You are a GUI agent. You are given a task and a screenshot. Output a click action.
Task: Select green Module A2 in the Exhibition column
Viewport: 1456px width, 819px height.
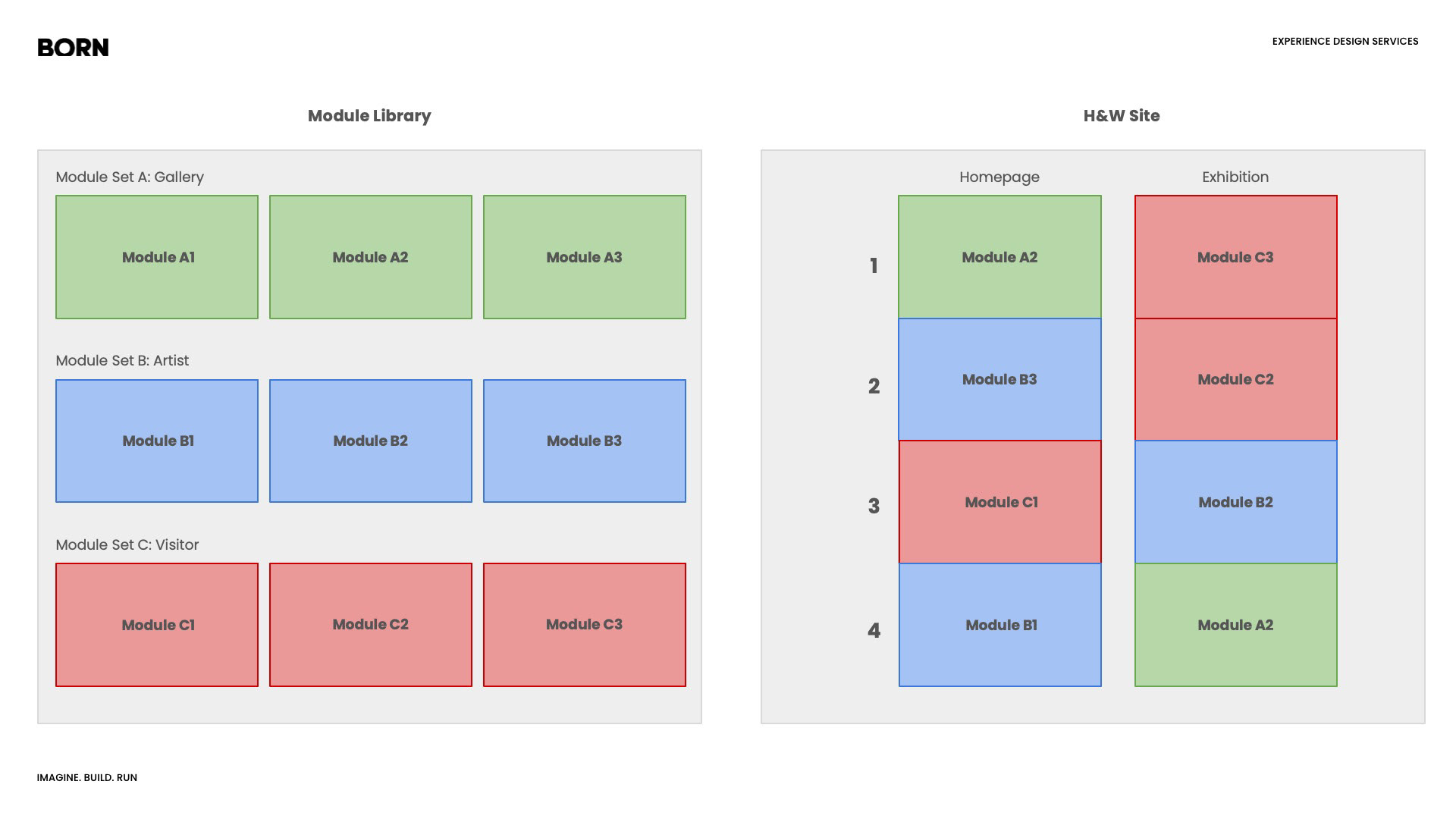(1235, 625)
